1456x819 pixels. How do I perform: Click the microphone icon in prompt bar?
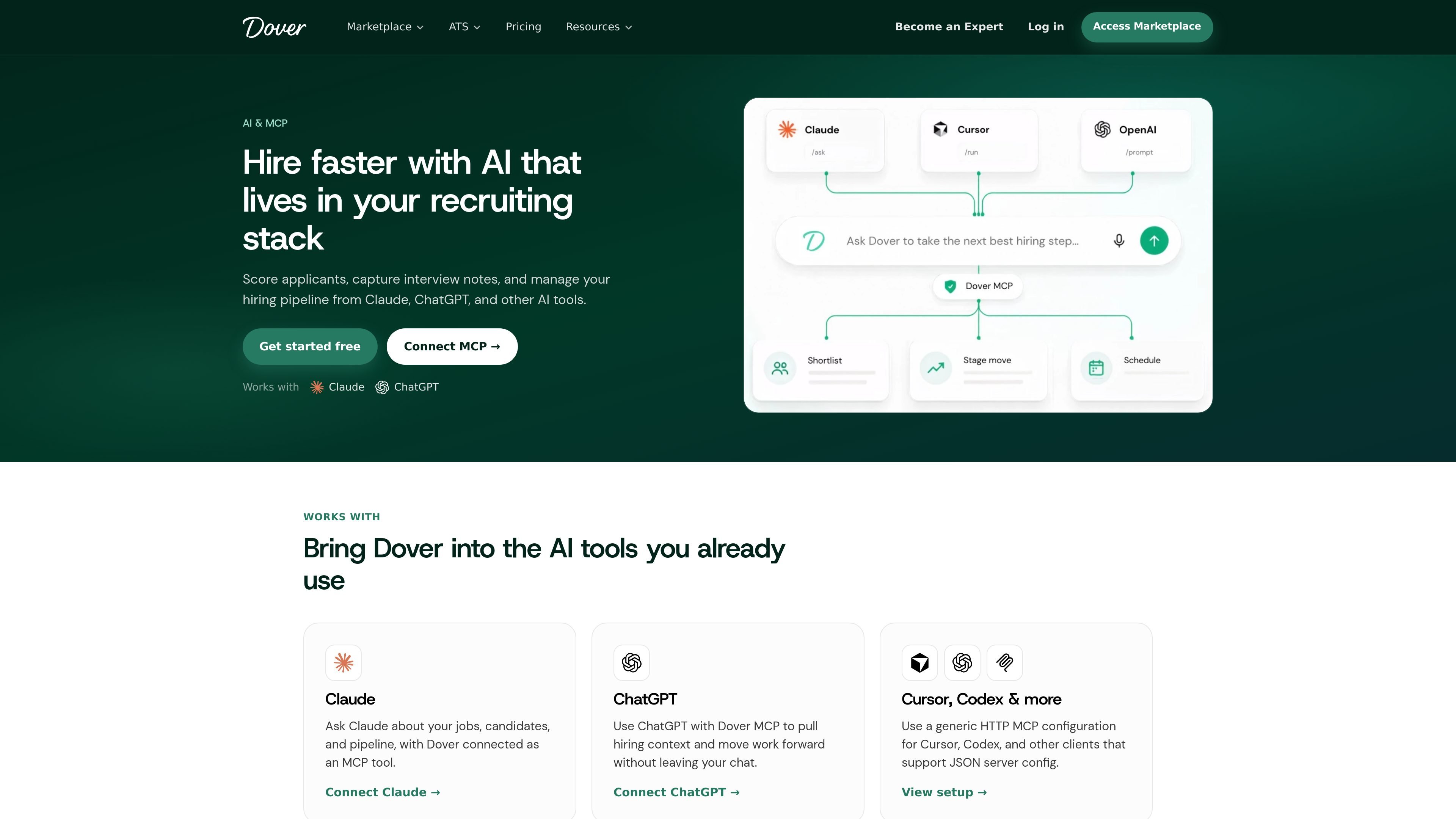(1119, 241)
